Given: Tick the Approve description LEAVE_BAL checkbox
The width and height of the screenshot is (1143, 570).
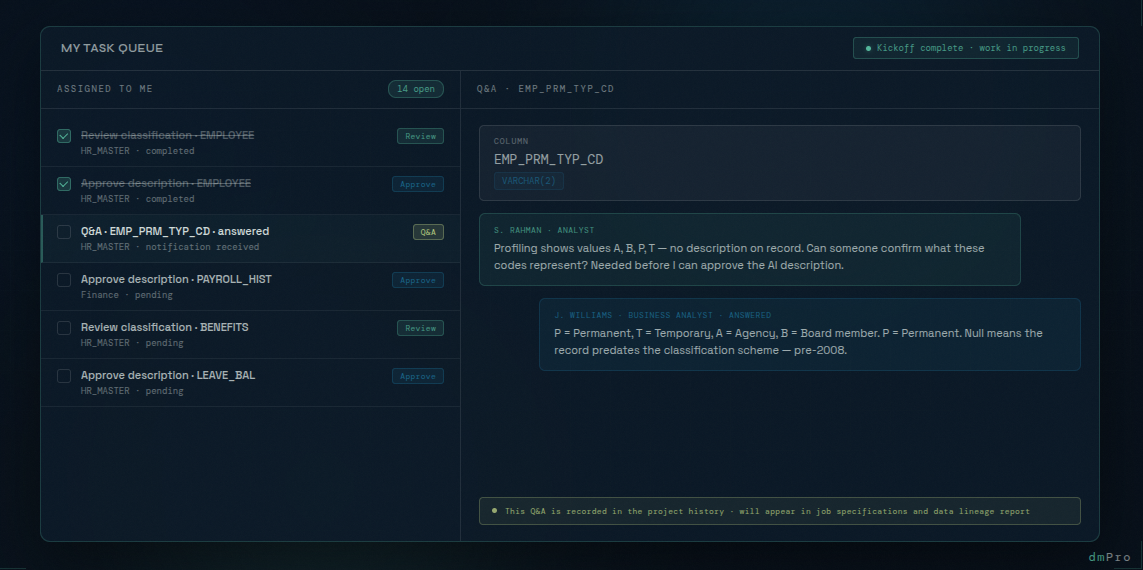Looking at the screenshot, I should [x=64, y=376].
